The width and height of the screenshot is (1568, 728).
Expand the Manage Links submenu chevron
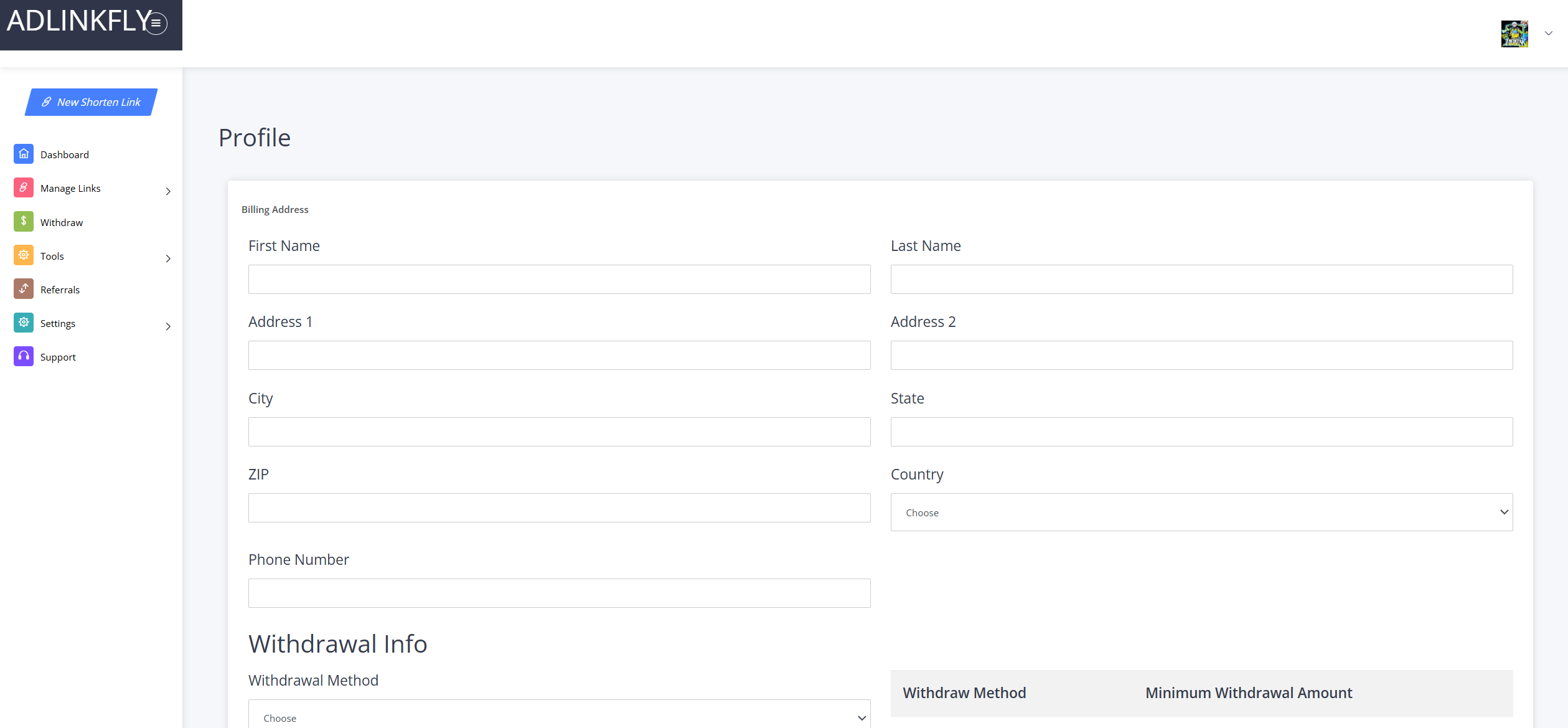tap(168, 191)
